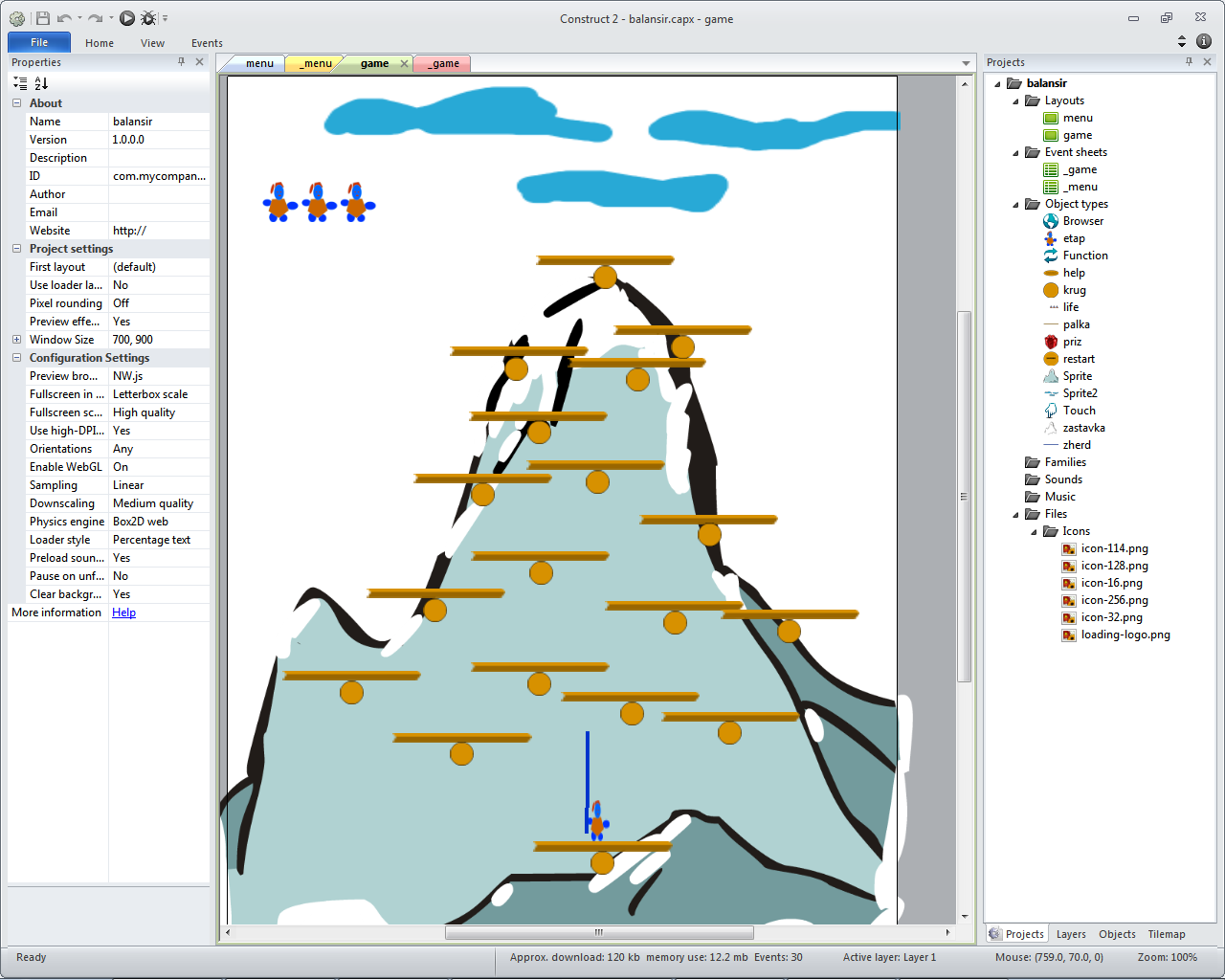The height and width of the screenshot is (980, 1225).
Task: Collapse the Layouts folder
Action: click(1015, 100)
